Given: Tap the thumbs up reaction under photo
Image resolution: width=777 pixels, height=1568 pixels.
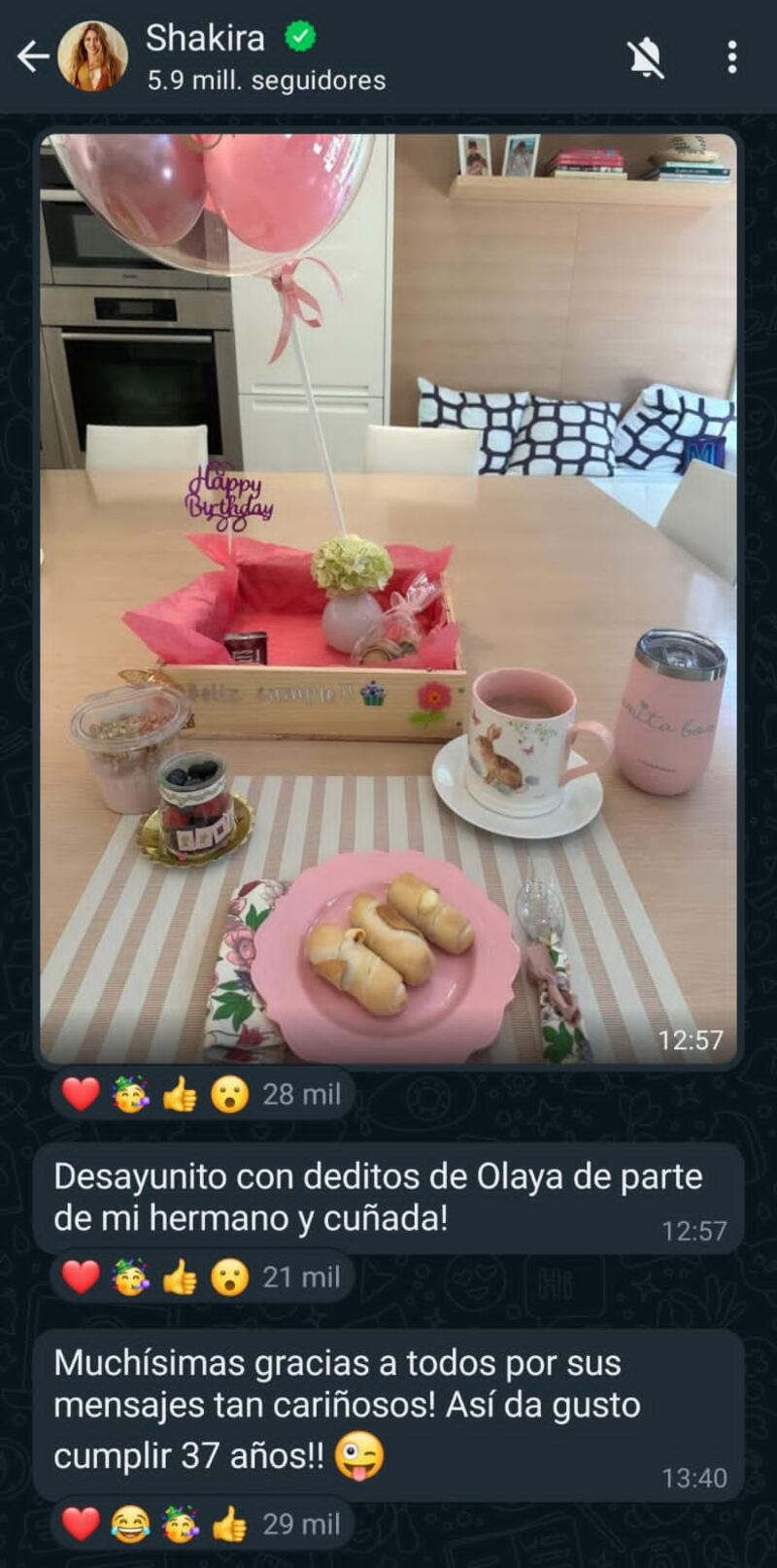Looking at the screenshot, I should (x=180, y=1095).
